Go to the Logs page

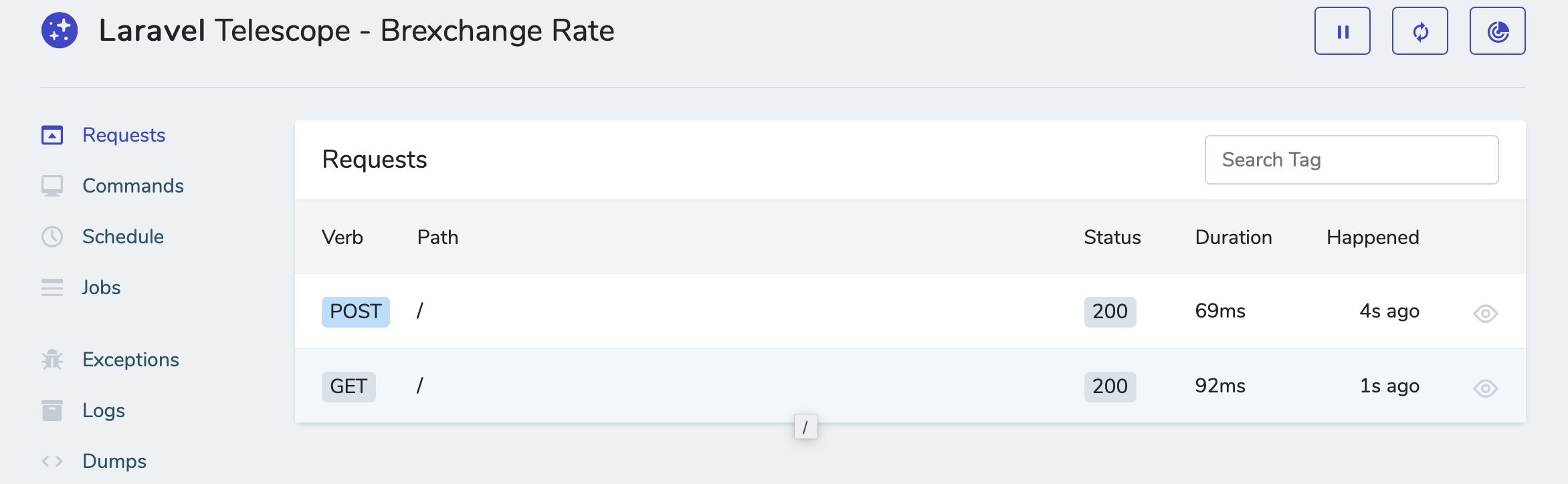pos(104,410)
